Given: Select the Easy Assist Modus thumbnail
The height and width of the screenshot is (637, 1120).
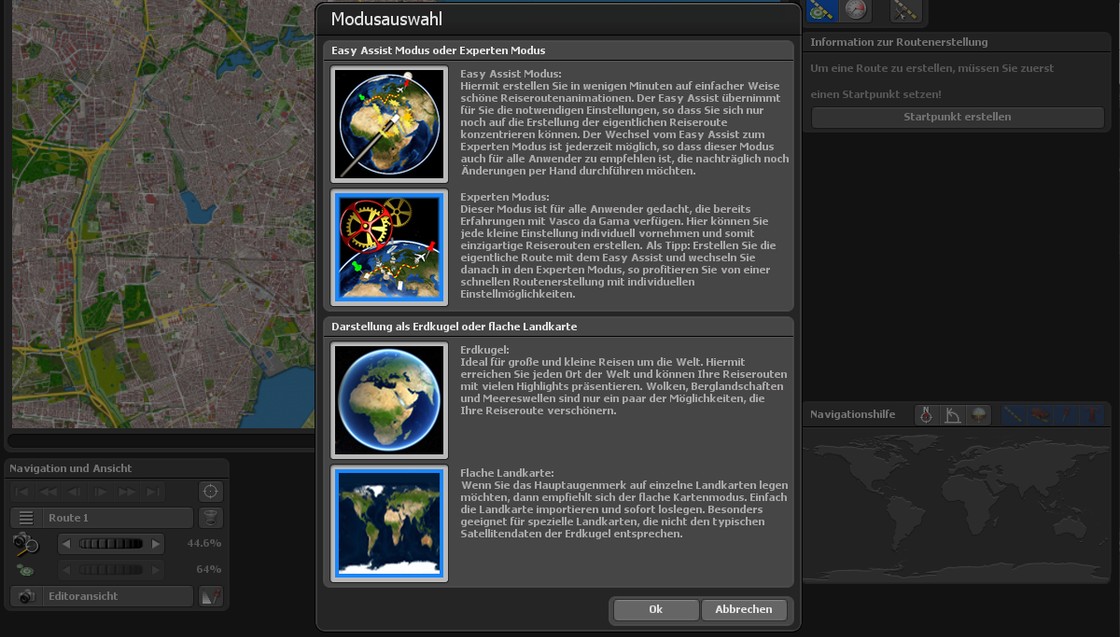Looking at the screenshot, I should 390,124.
